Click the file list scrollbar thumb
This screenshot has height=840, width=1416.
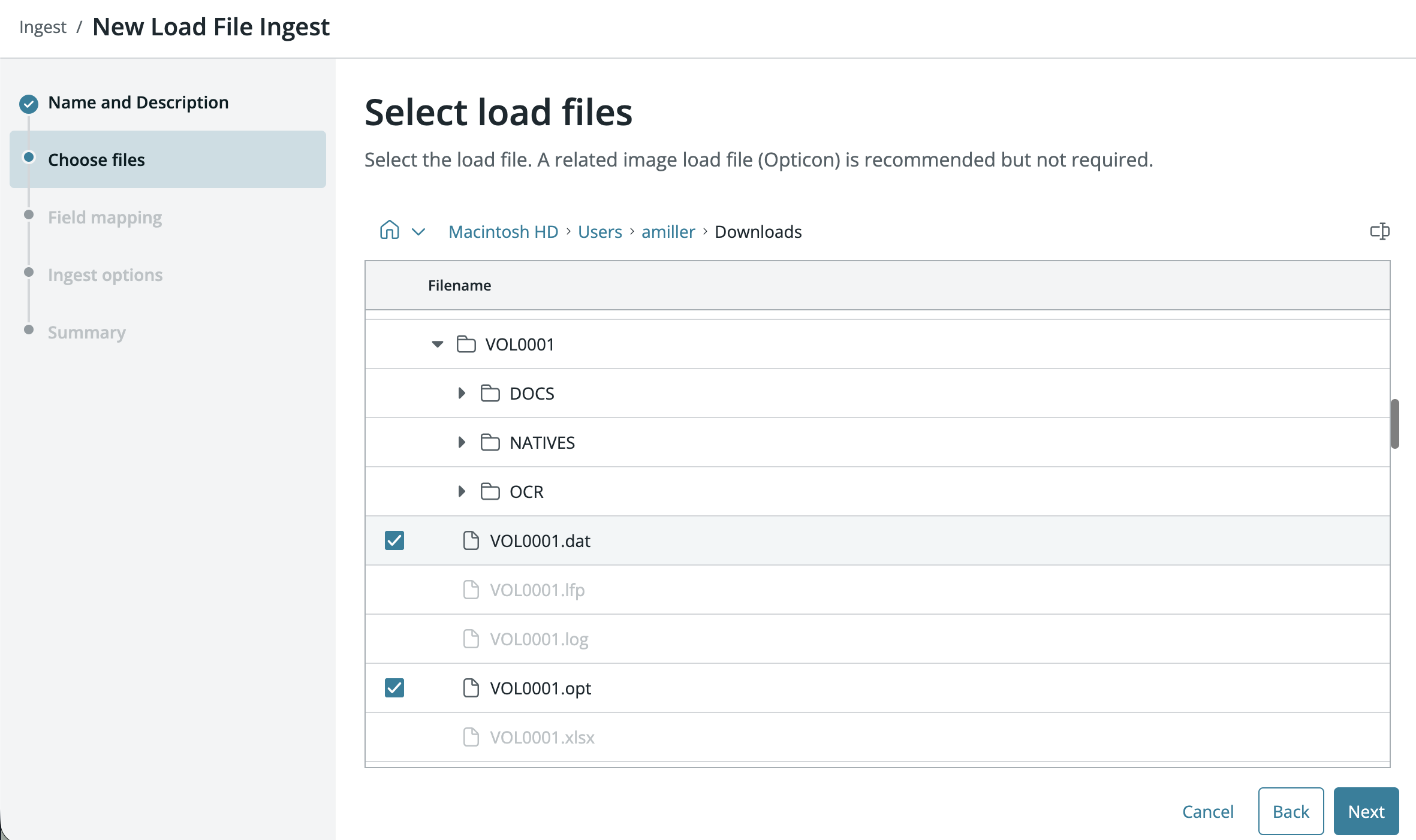[1395, 424]
